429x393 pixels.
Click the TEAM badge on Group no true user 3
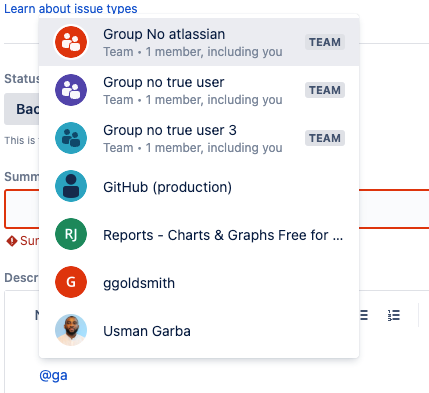325,138
